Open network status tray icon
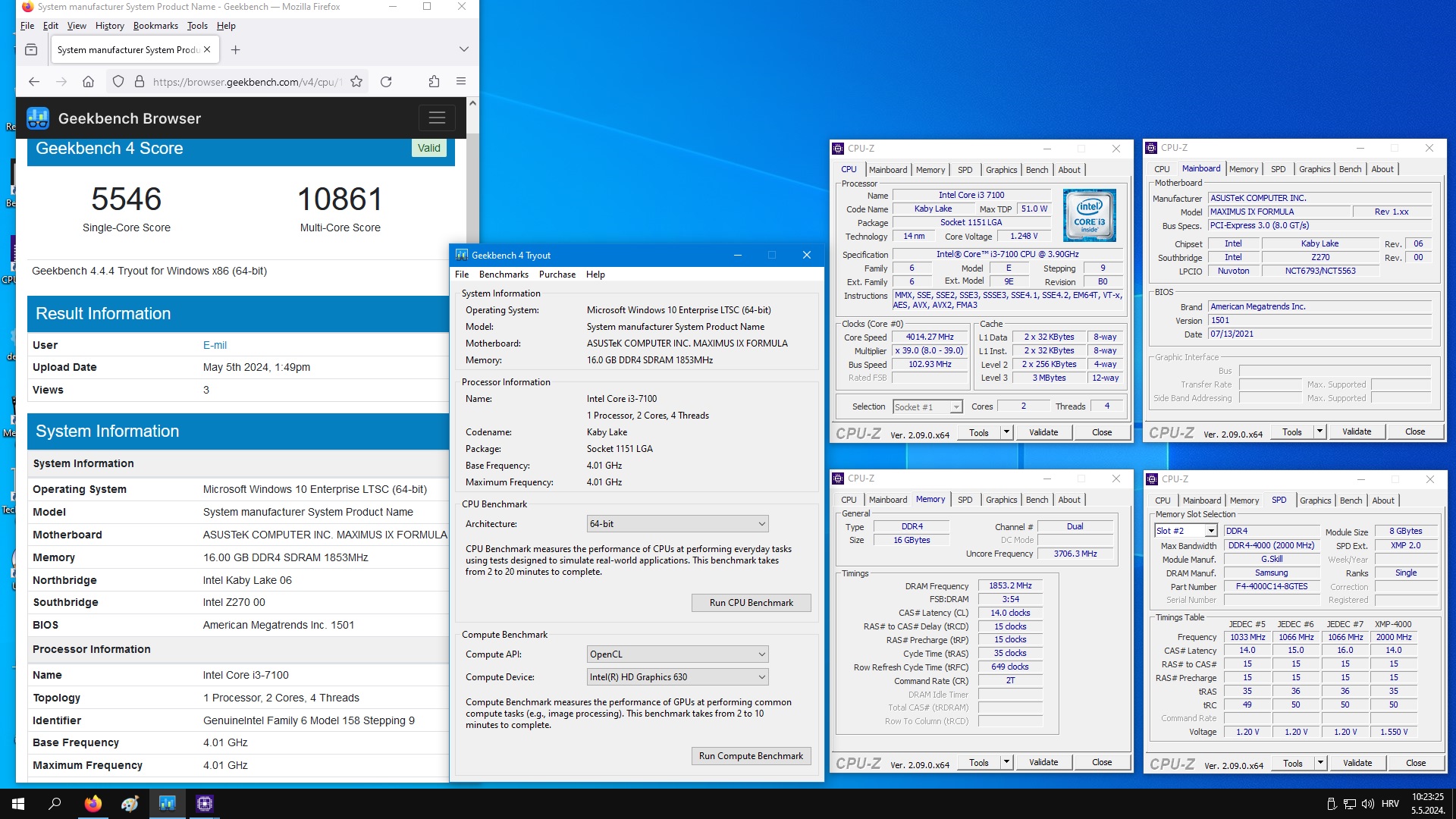This screenshot has height=819, width=1456. click(x=1350, y=804)
